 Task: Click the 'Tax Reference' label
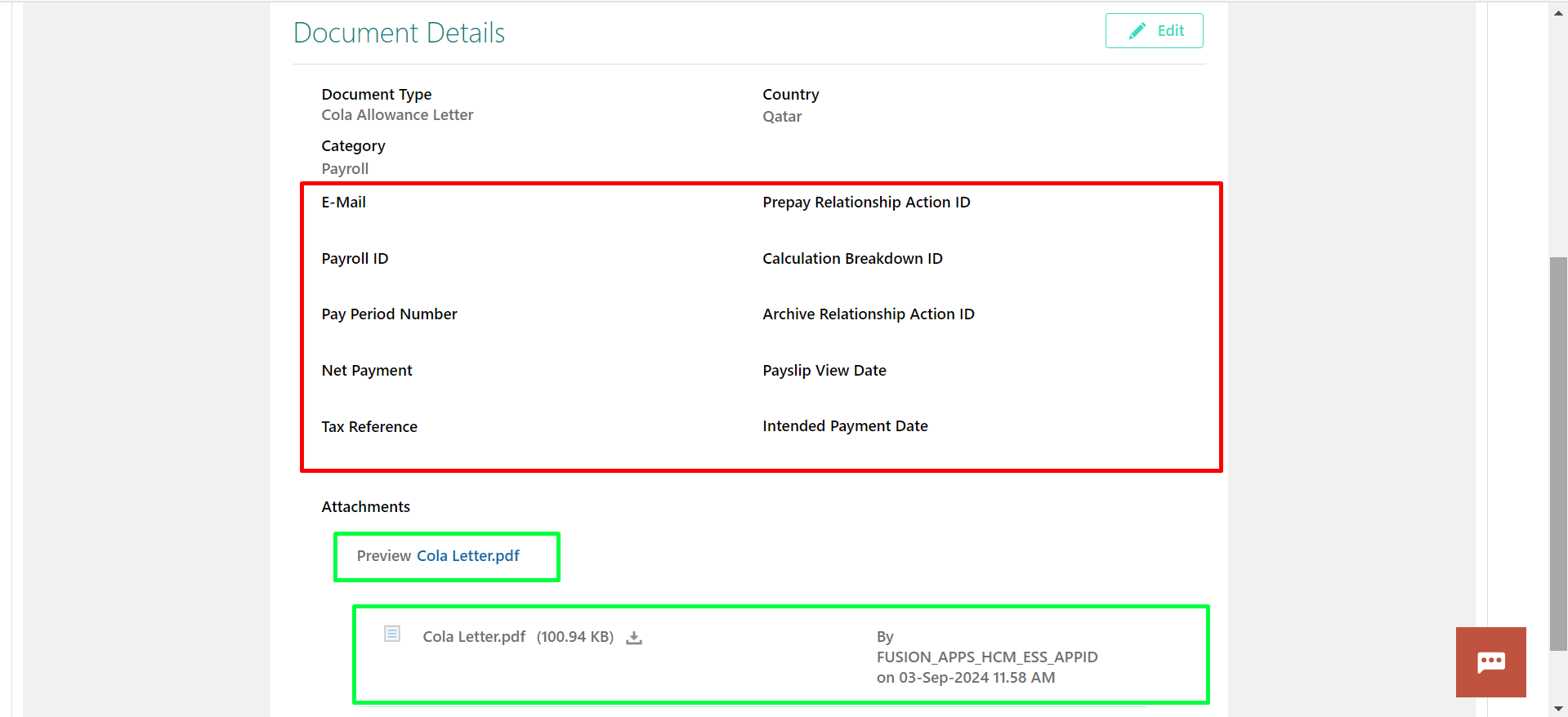pos(369,427)
